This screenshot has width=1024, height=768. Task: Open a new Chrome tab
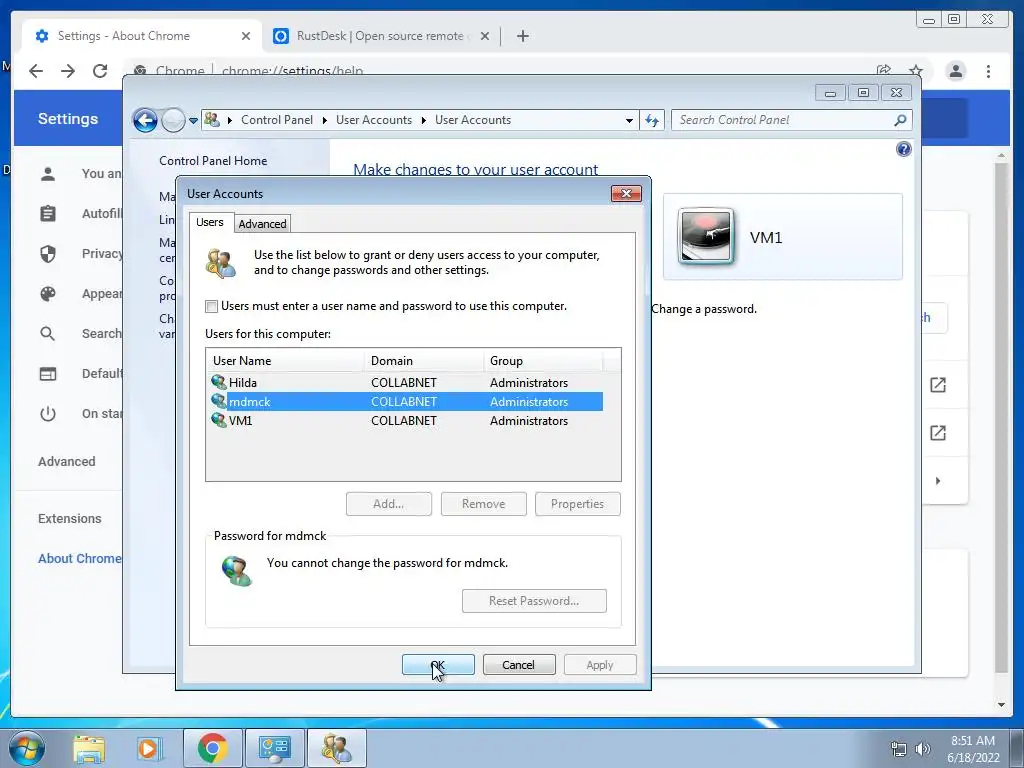tap(522, 36)
